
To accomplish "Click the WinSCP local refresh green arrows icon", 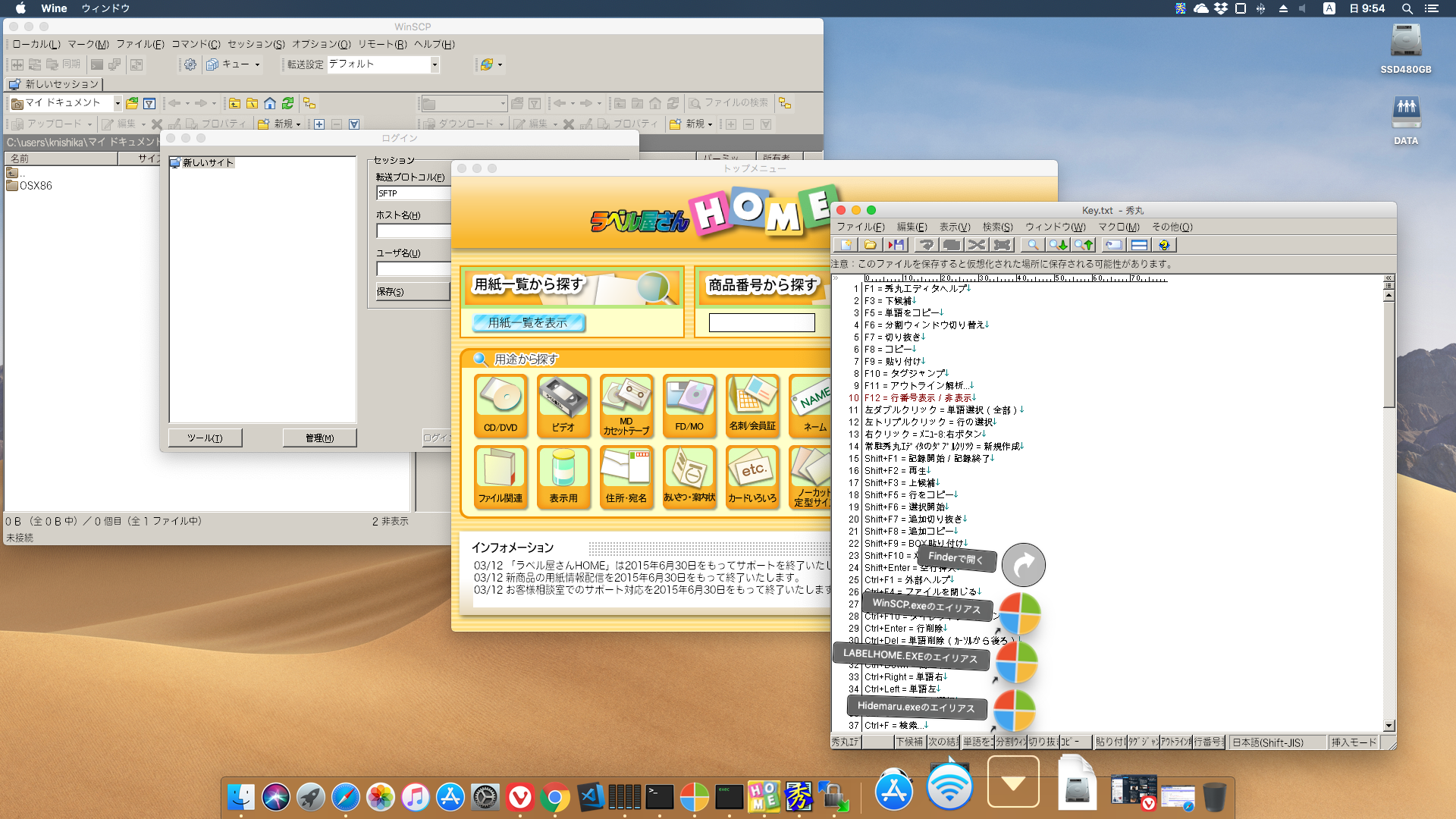I will (x=287, y=103).
